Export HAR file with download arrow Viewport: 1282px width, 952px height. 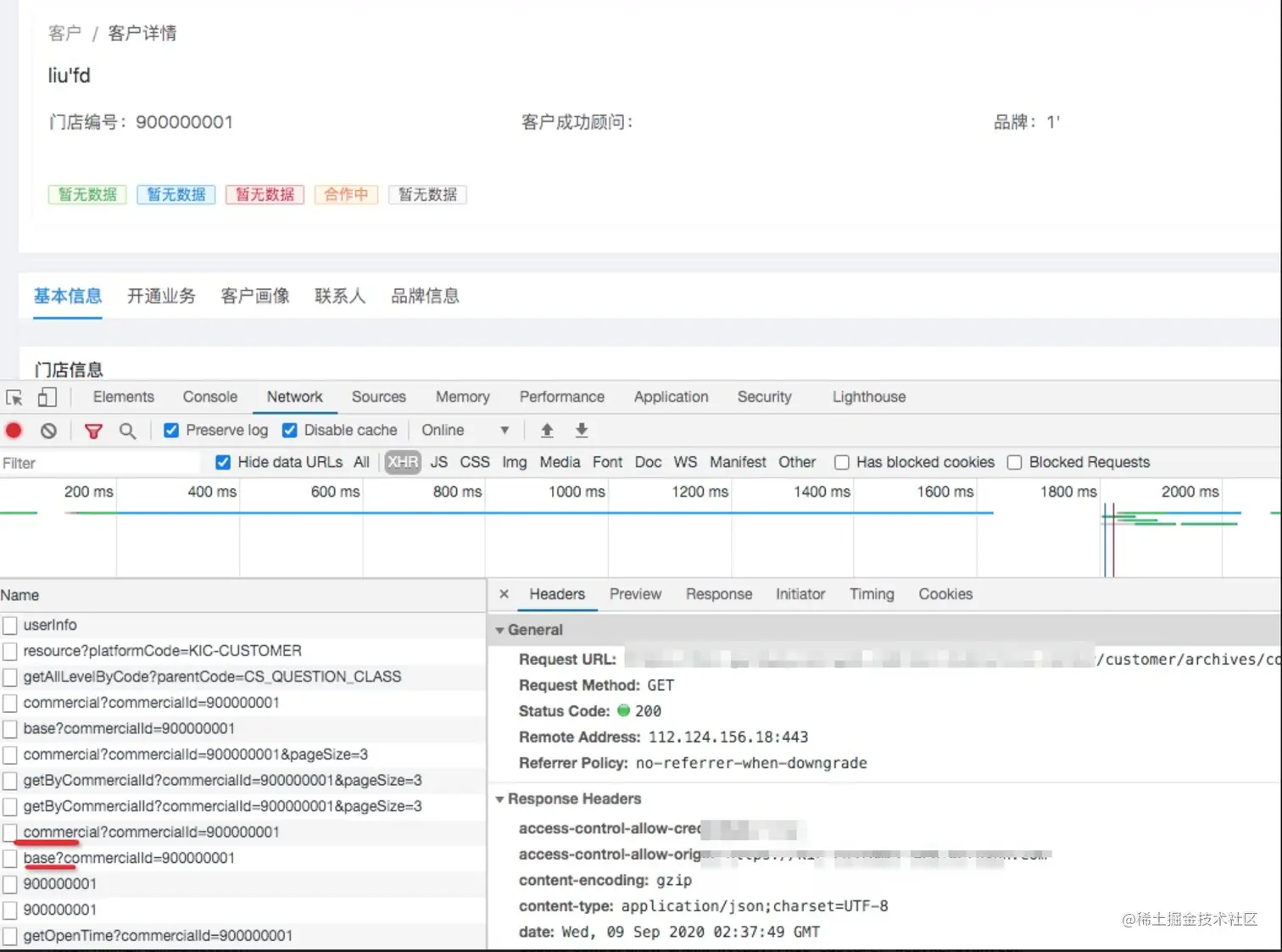click(582, 430)
